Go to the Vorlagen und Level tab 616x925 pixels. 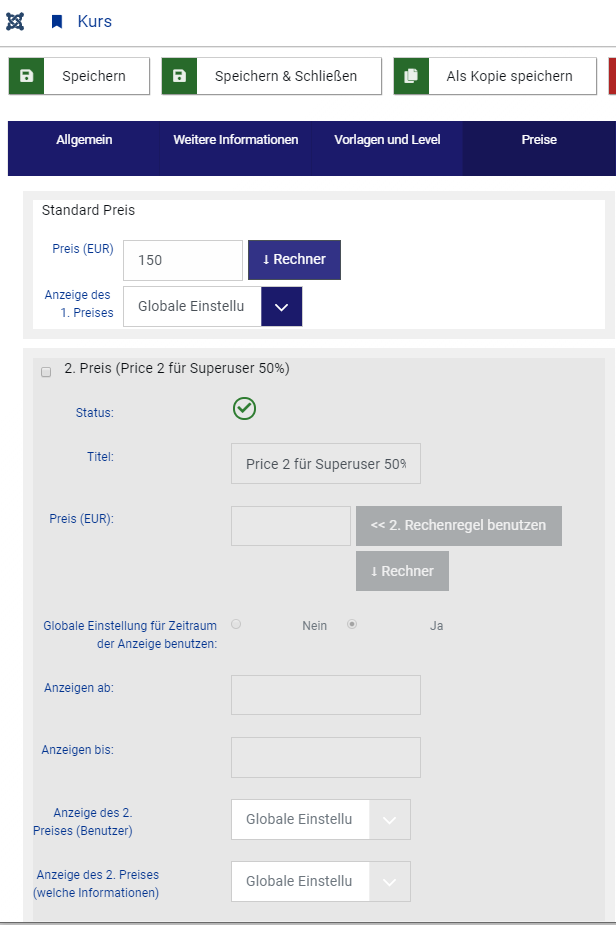click(x=387, y=140)
